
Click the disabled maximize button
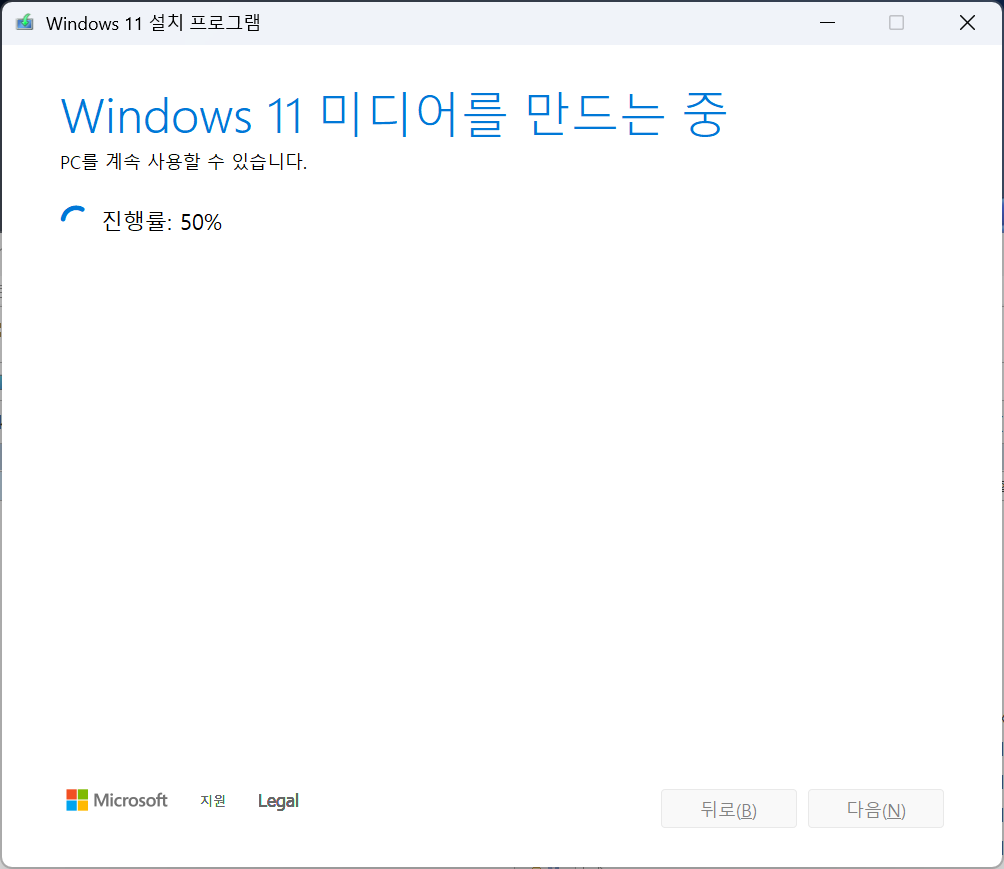click(896, 23)
